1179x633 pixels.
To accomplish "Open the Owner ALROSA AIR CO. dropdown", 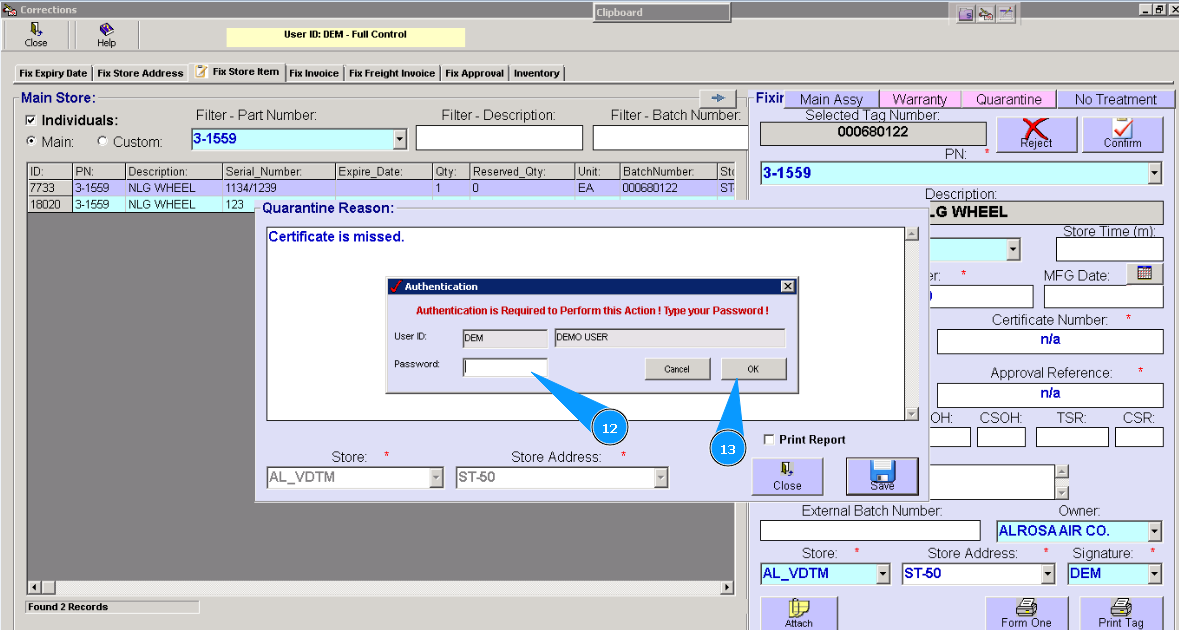I will click(x=1155, y=531).
